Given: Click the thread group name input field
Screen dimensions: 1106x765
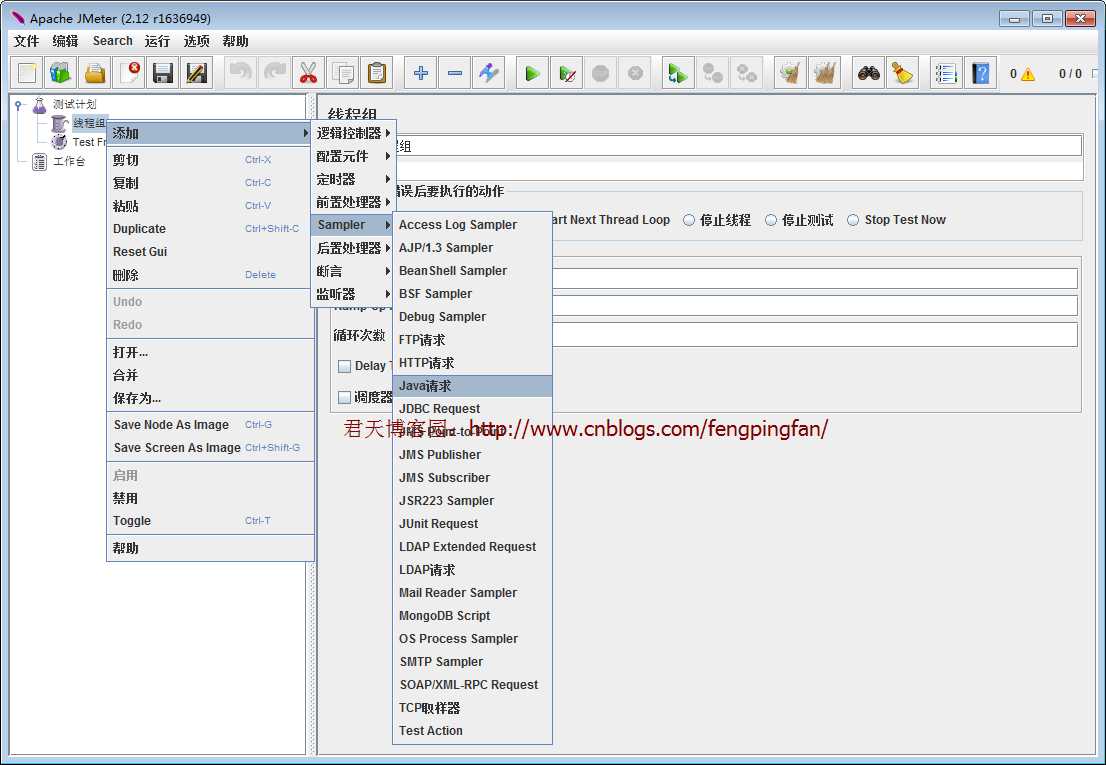Looking at the screenshot, I should click(x=739, y=146).
